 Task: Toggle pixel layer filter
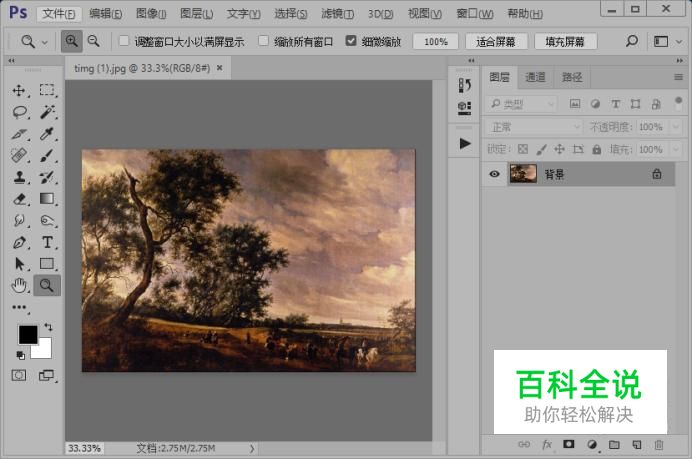pyautogui.click(x=575, y=104)
